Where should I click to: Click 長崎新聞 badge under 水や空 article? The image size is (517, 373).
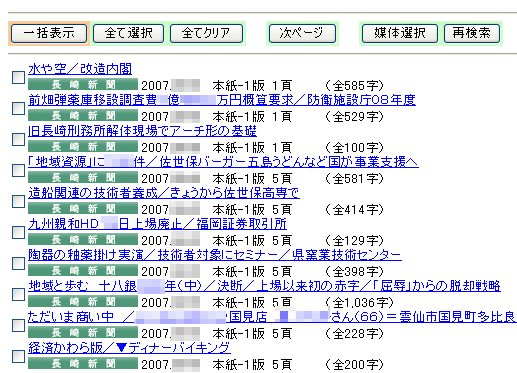click(x=83, y=85)
